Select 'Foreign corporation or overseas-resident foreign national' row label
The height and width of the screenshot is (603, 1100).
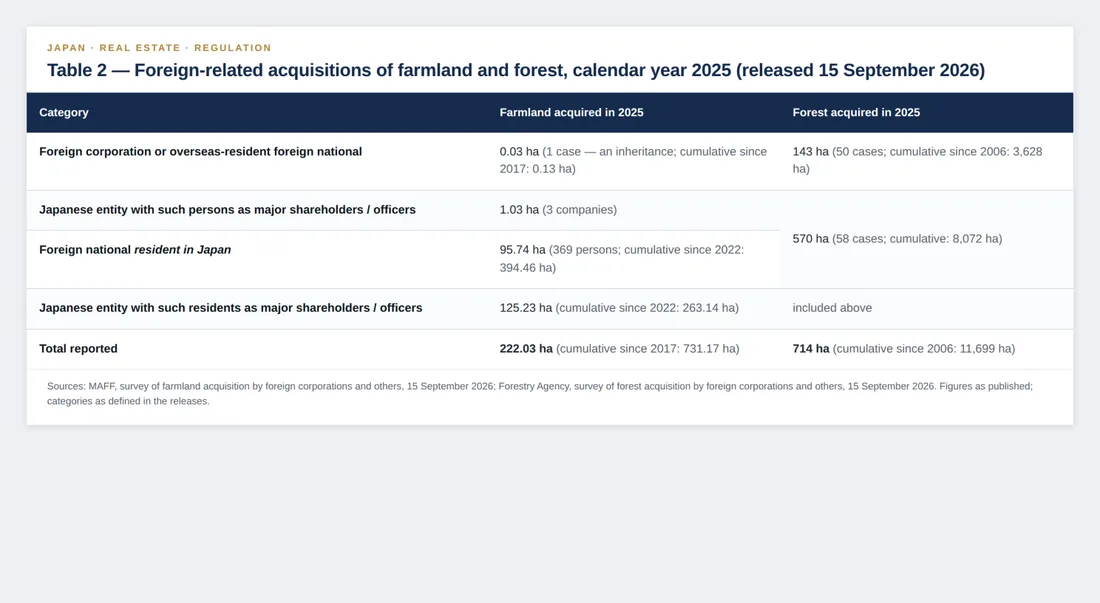(201, 151)
